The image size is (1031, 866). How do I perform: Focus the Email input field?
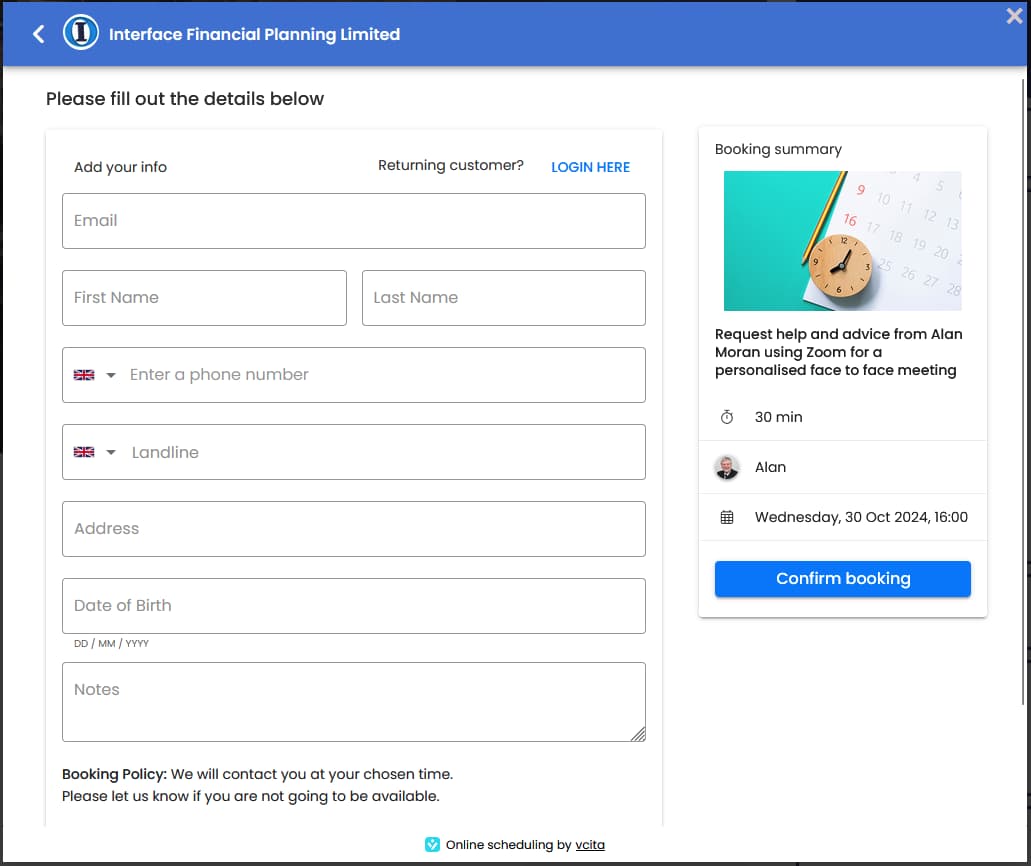(x=353, y=221)
